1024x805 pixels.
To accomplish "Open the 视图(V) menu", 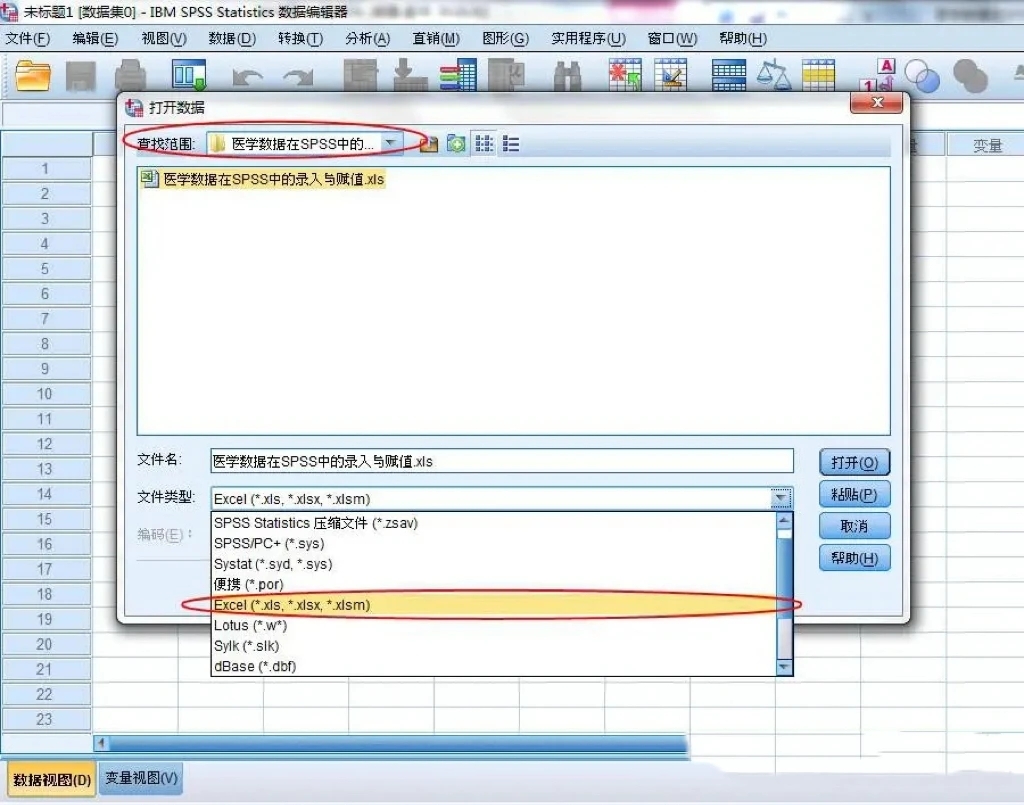I will coord(164,39).
